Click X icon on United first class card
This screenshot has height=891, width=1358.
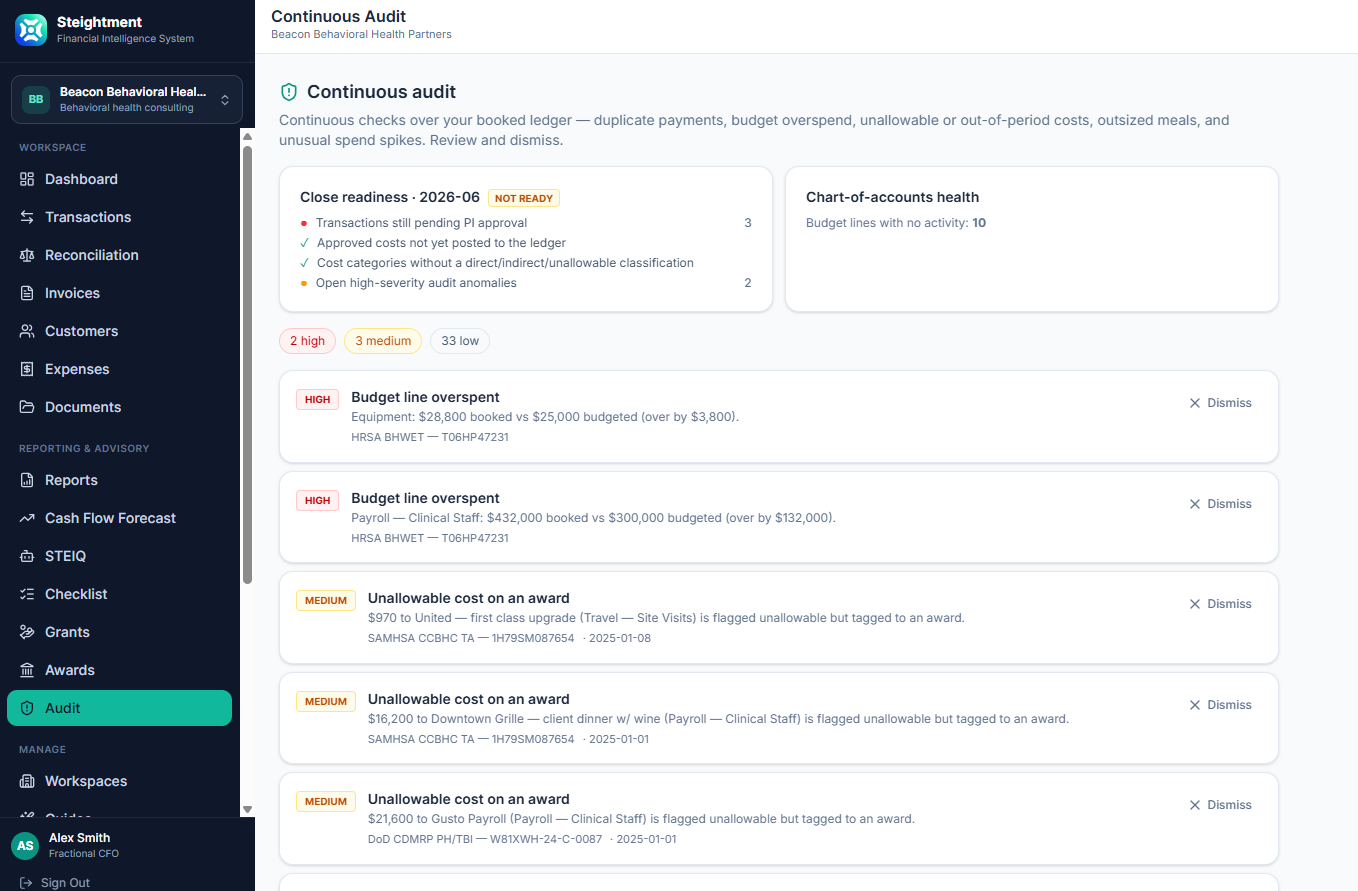click(1194, 604)
